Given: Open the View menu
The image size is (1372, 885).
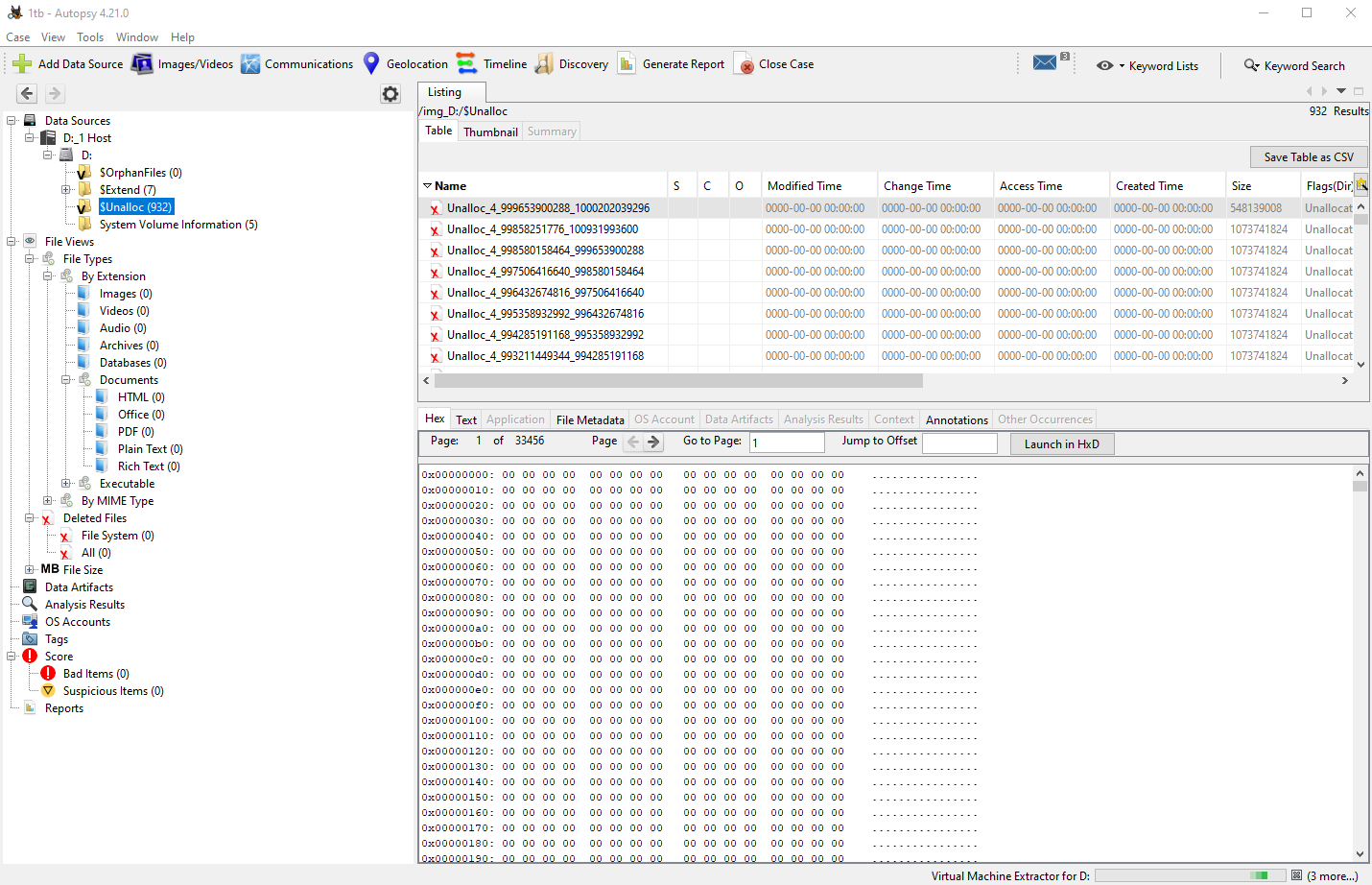Looking at the screenshot, I should [x=53, y=37].
